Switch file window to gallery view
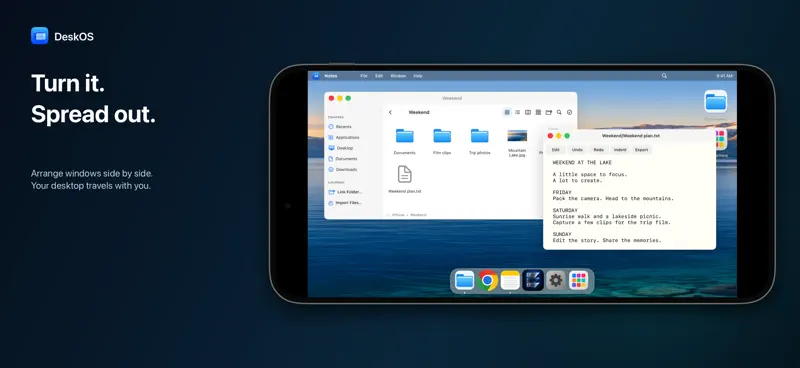This screenshot has height=368, width=800. [x=538, y=112]
